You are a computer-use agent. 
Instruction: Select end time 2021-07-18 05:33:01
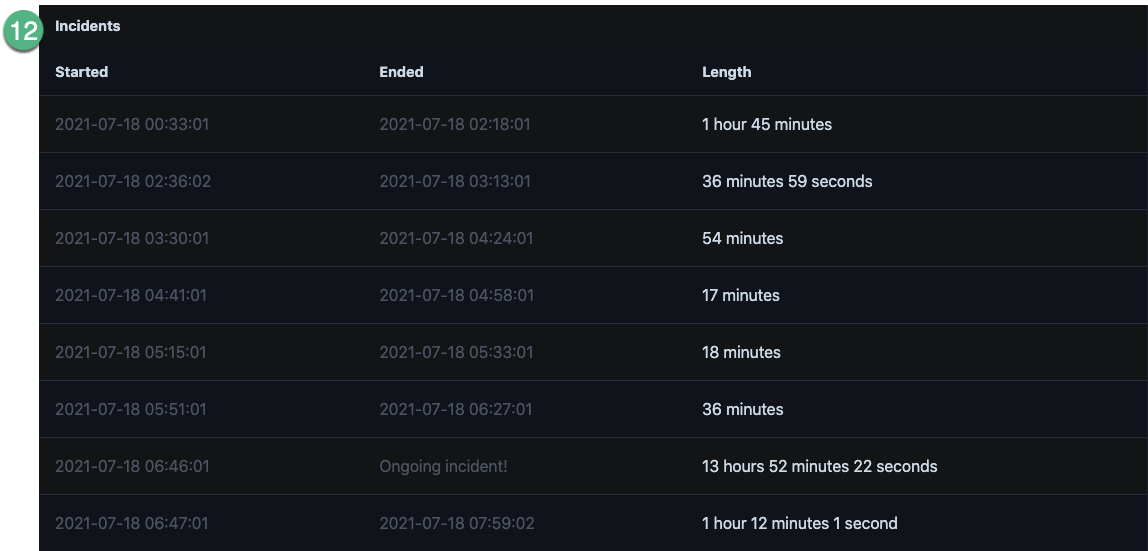pyautogui.click(x=456, y=353)
